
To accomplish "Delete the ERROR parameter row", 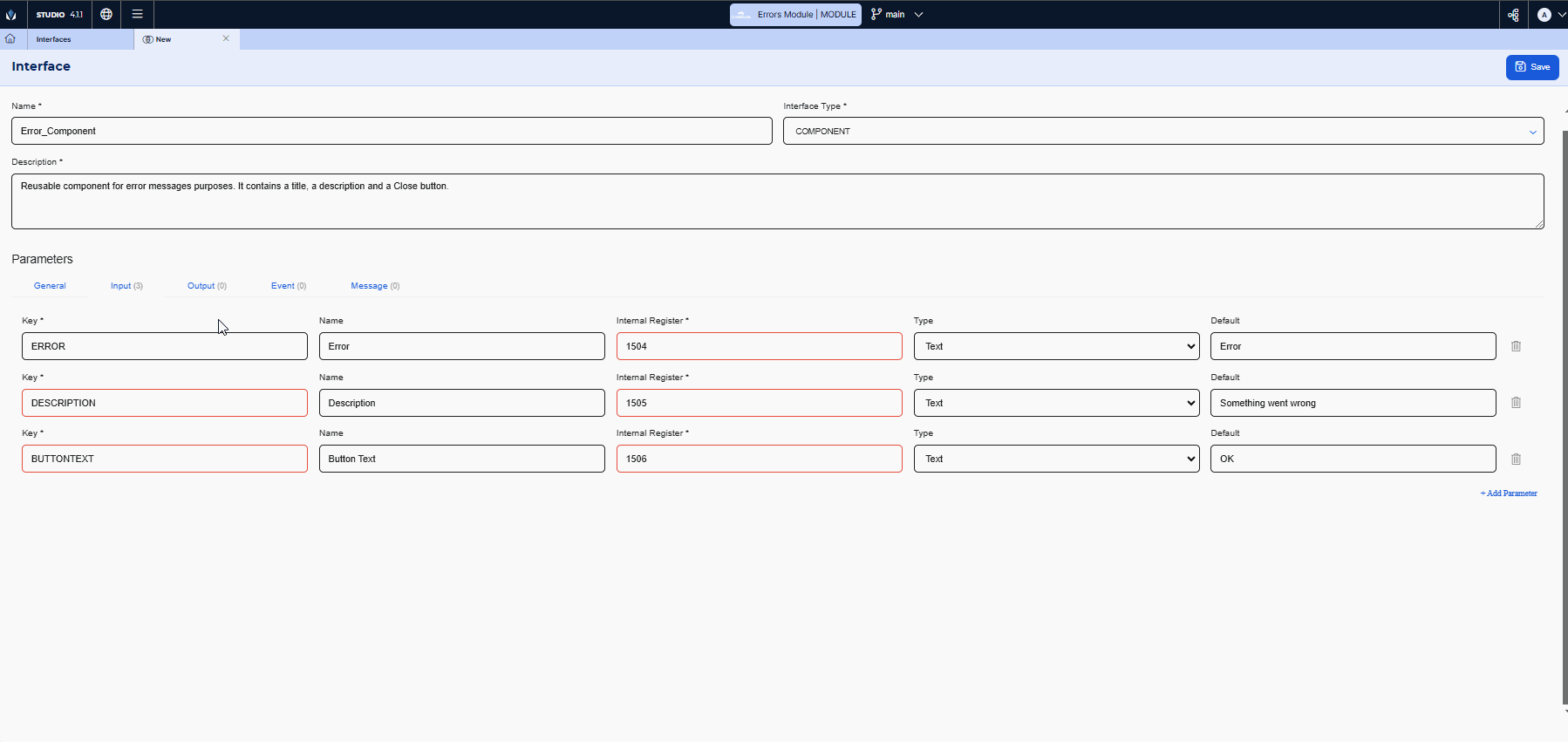I will pos(1516,346).
